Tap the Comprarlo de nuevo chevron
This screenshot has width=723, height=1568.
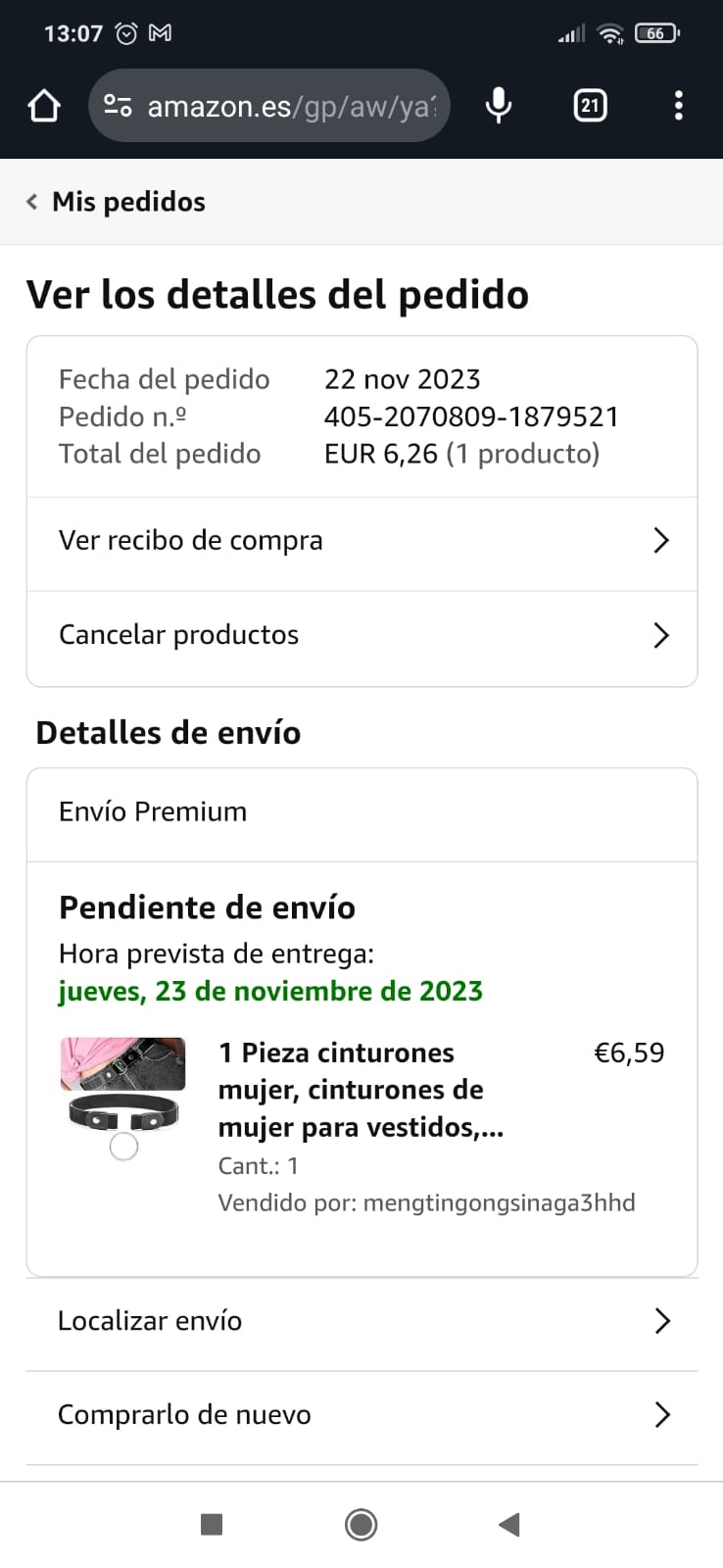click(662, 1415)
